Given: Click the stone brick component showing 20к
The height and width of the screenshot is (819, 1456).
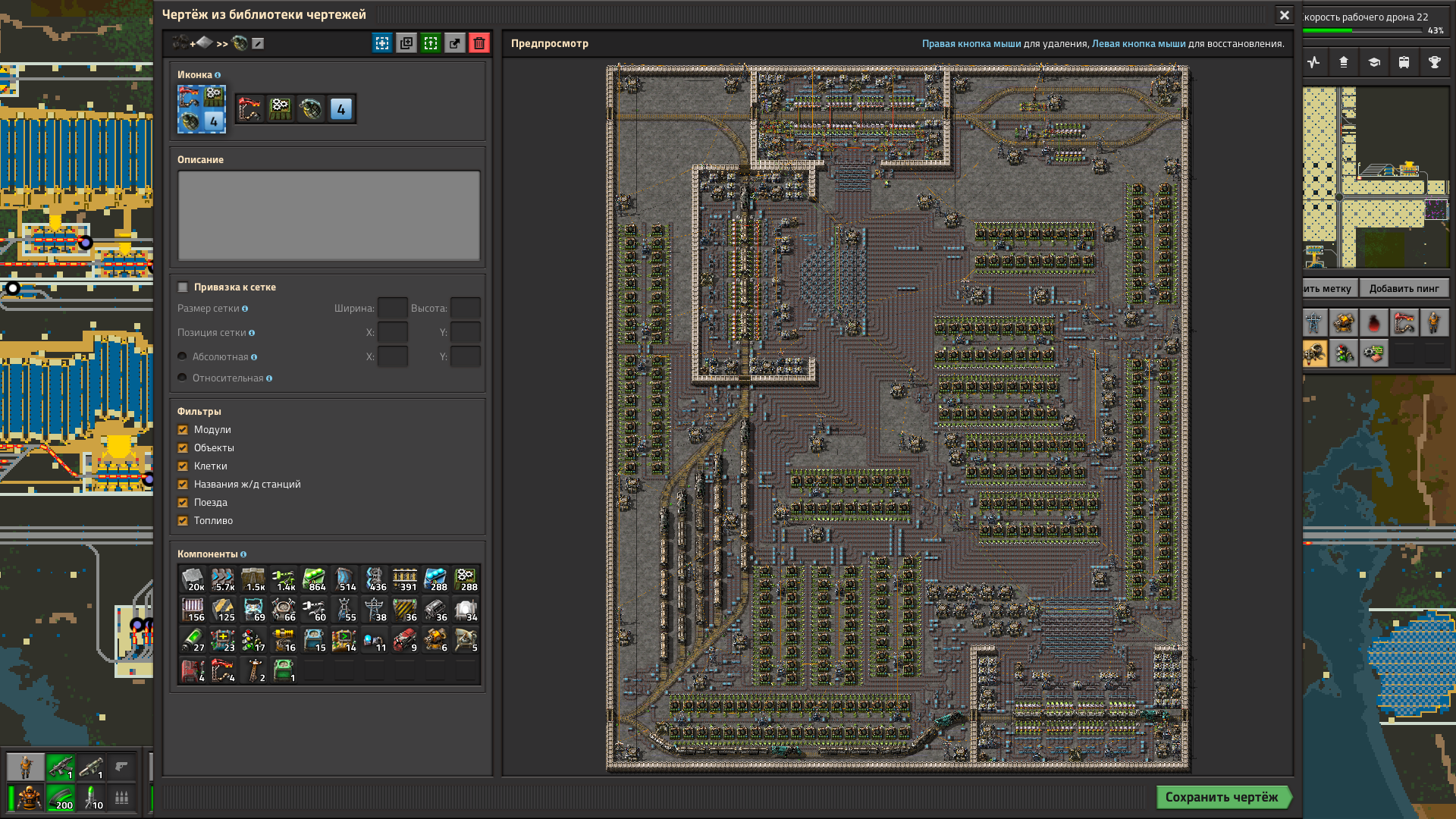Looking at the screenshot, I should 193,579.
